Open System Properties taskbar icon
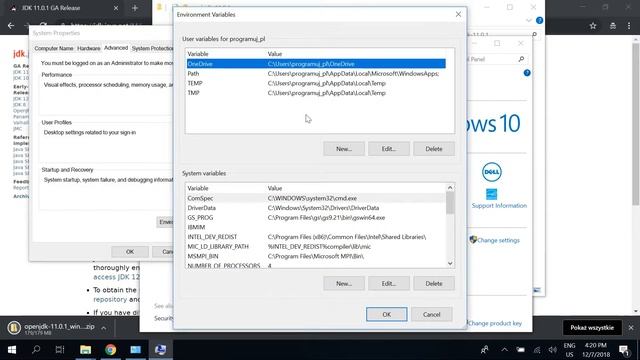Viewport: 640px width, 360px height. pos(161,349)
